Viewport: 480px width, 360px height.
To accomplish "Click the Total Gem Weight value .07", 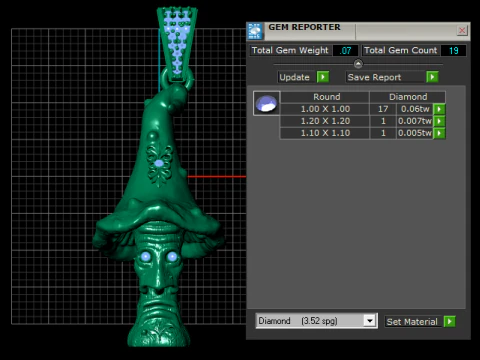I will click(345, 51).
